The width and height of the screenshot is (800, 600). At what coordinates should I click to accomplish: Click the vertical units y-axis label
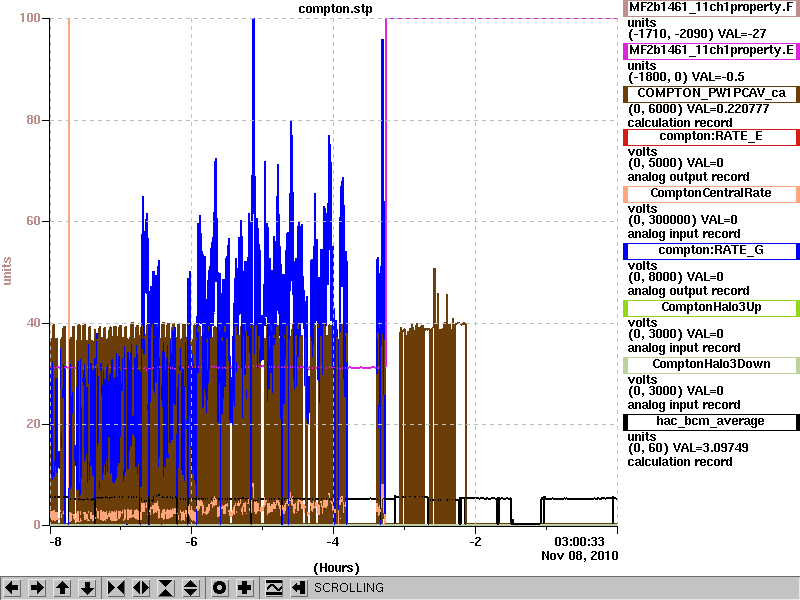[x=7, y=271]
